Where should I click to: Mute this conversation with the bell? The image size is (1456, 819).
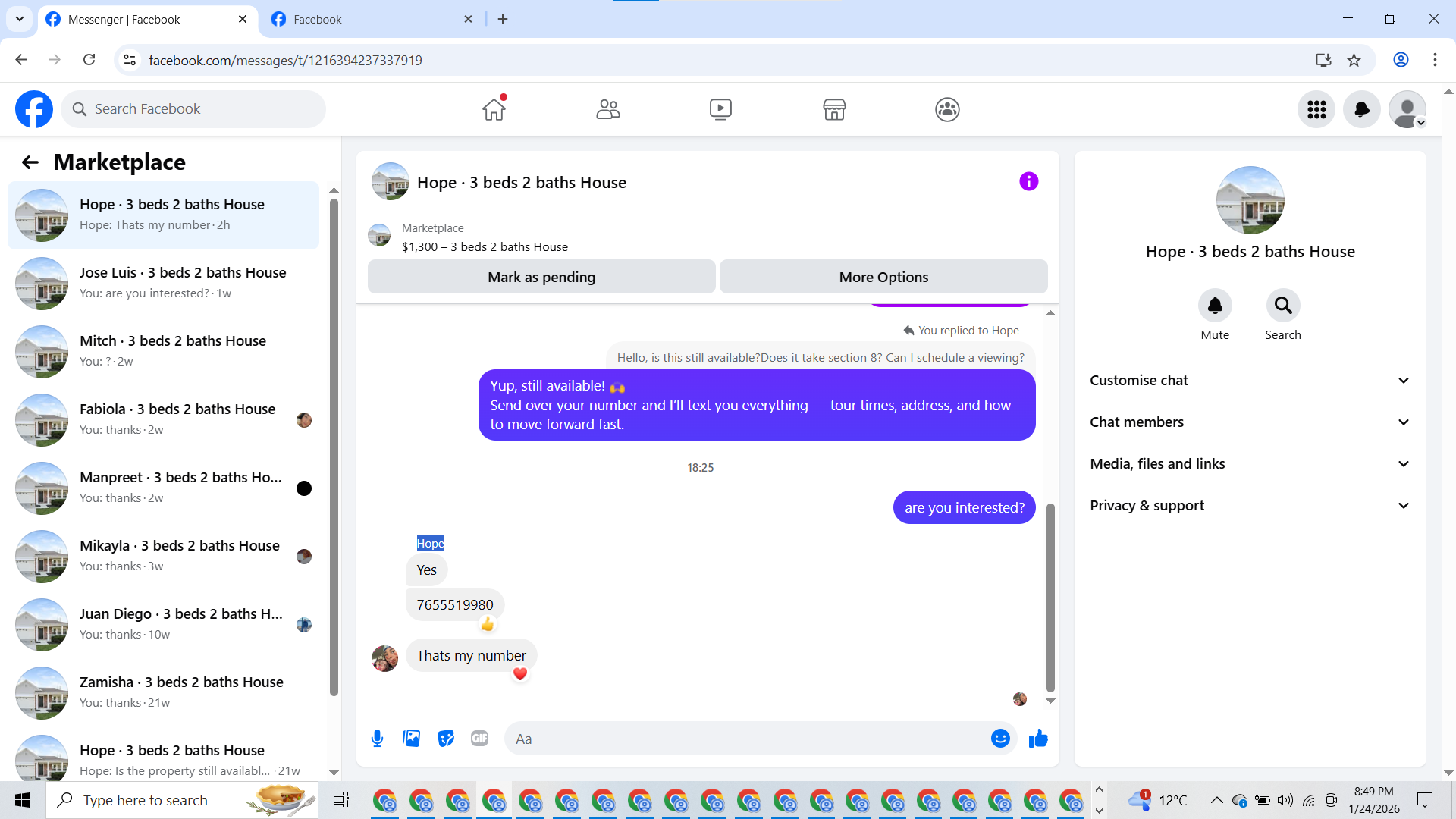pos(1214,306)
